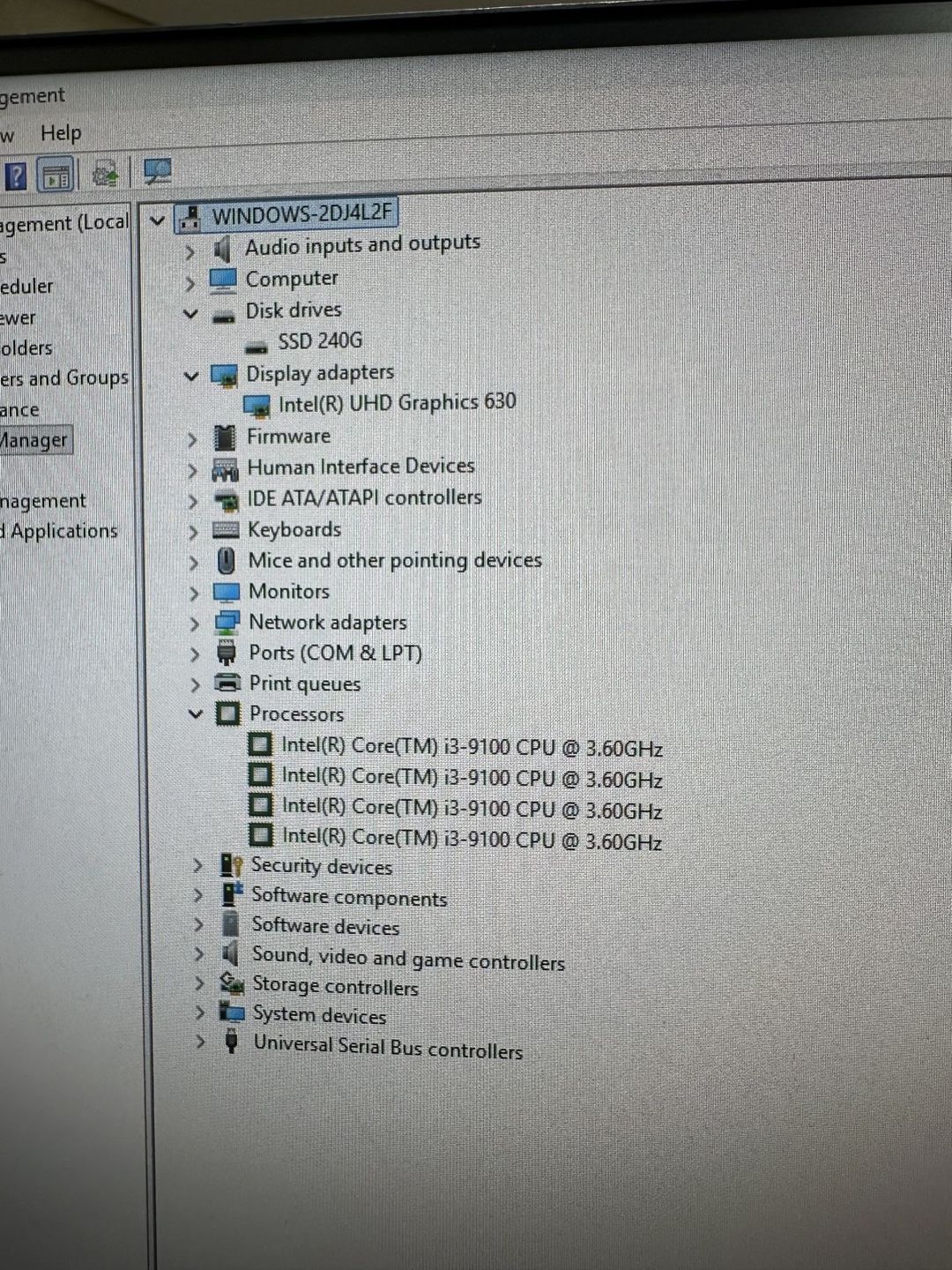Image resolution: width=952 pixels, height=1270 pixels.
Task: Click the Firmware chip icon
Action: [226, 437]
